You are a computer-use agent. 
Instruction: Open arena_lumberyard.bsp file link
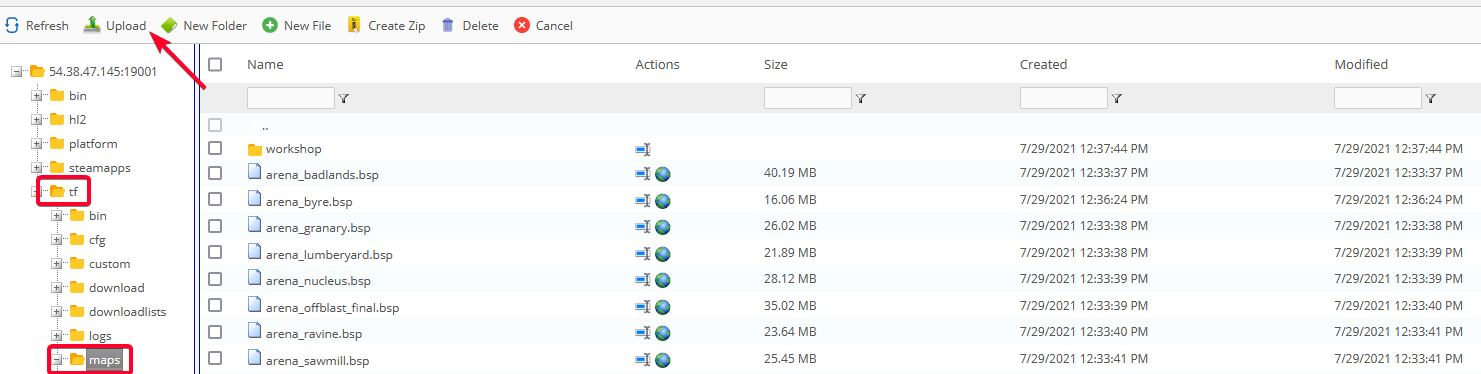(329, 255)
